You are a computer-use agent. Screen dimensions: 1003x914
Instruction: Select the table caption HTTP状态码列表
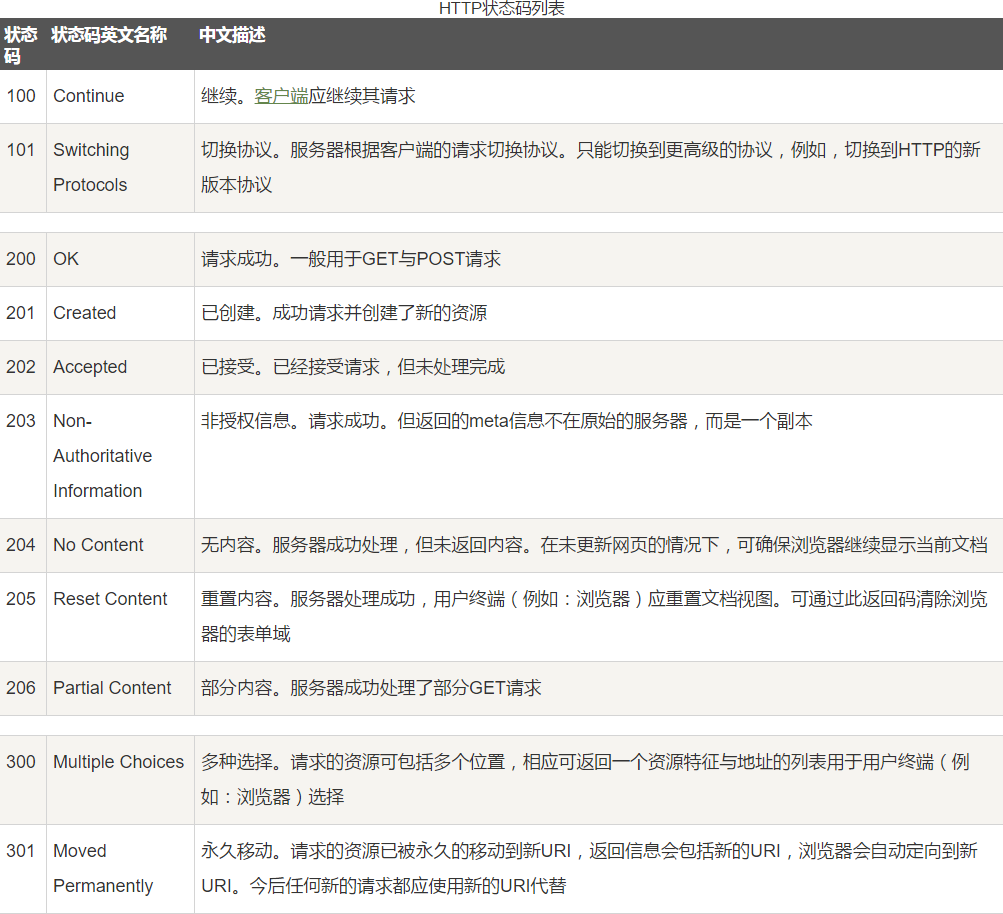[x=502, y=8]
